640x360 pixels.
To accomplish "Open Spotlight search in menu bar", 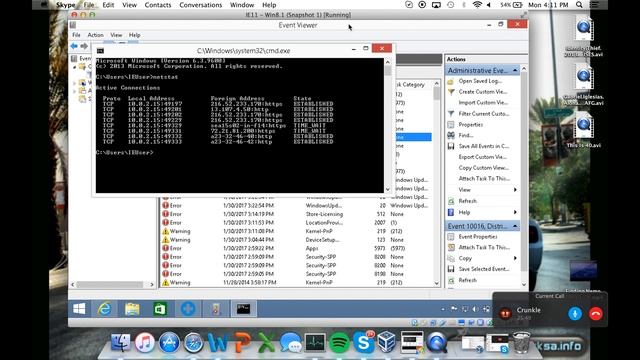I will (579, 5).
